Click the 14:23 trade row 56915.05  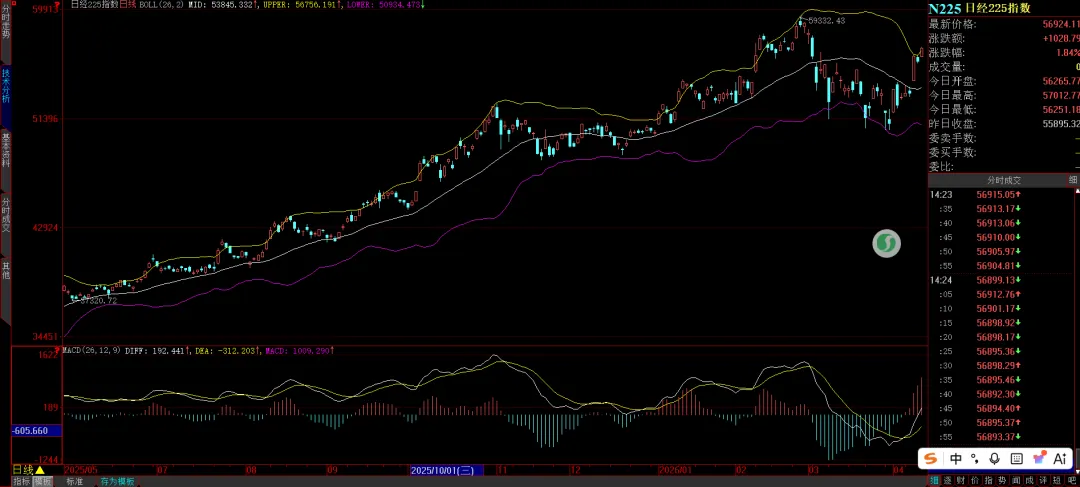[x=999, y=195]
